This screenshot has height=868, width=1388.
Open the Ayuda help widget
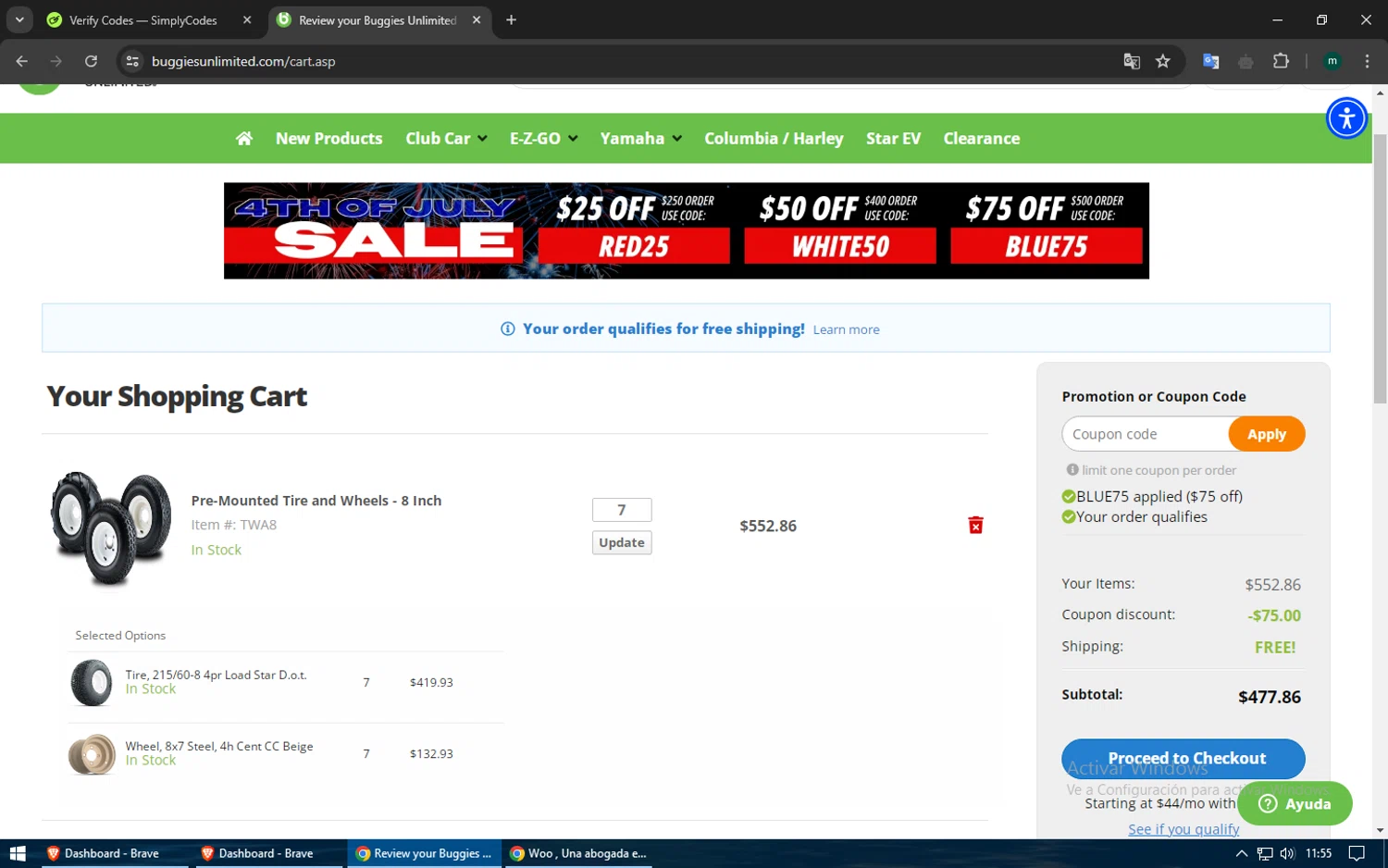[1295, 803]
